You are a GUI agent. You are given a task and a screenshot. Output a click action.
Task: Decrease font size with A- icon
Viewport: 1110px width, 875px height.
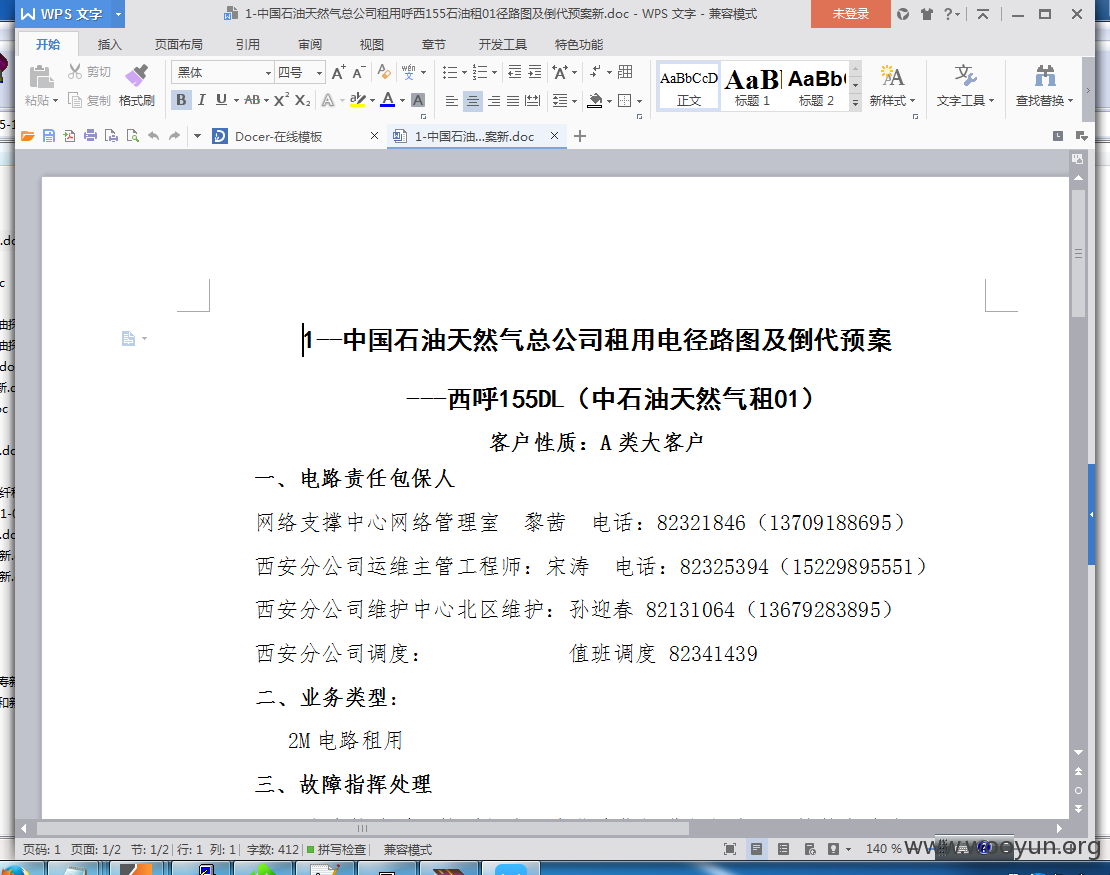click(x=359, y=72)
